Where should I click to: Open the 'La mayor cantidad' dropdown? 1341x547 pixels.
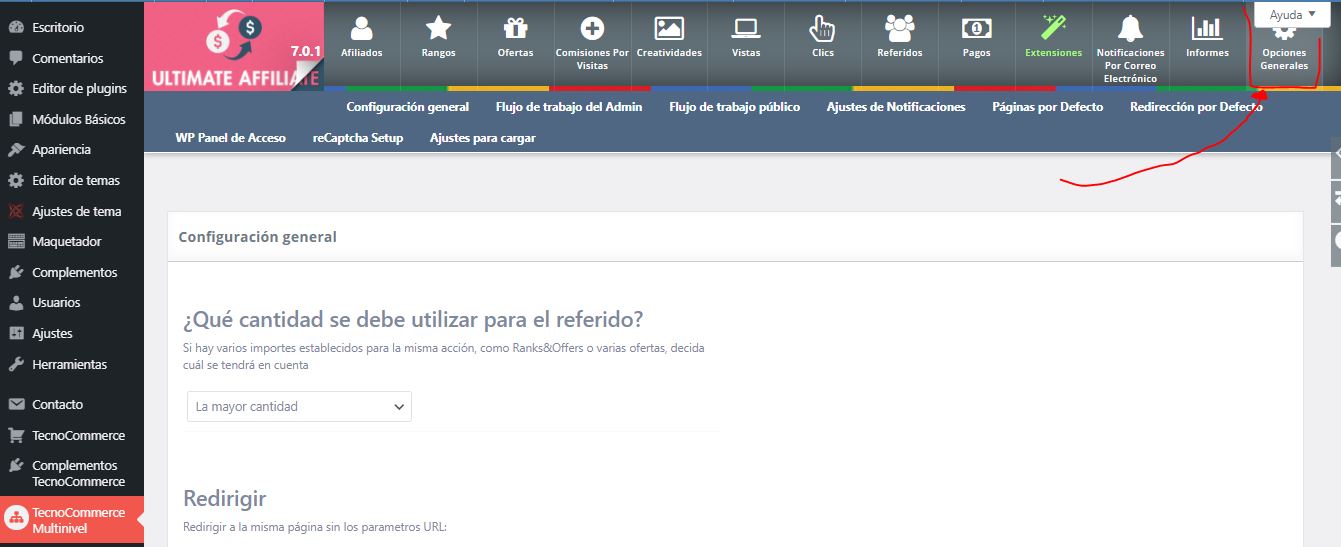click(x=299, y=406)
